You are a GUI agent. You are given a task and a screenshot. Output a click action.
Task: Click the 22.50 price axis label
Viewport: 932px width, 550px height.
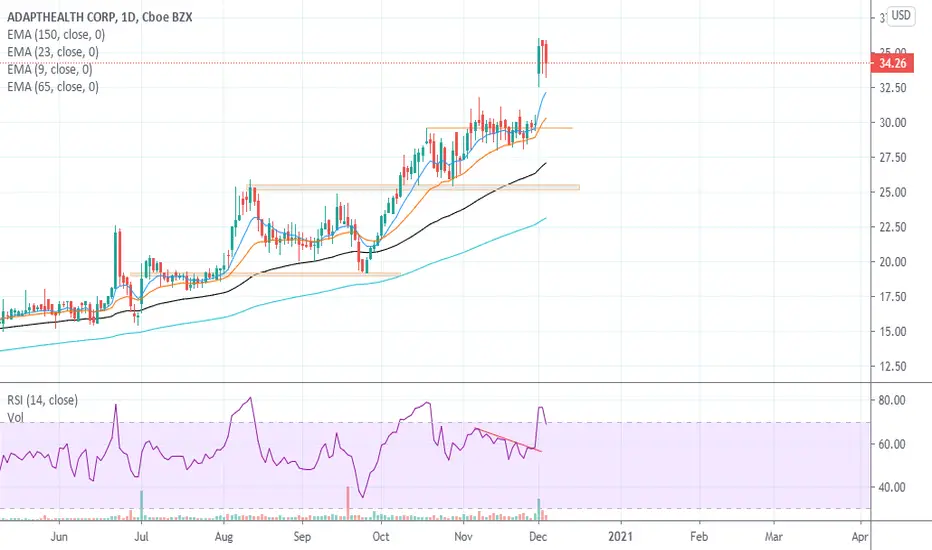tap(893, 227)
